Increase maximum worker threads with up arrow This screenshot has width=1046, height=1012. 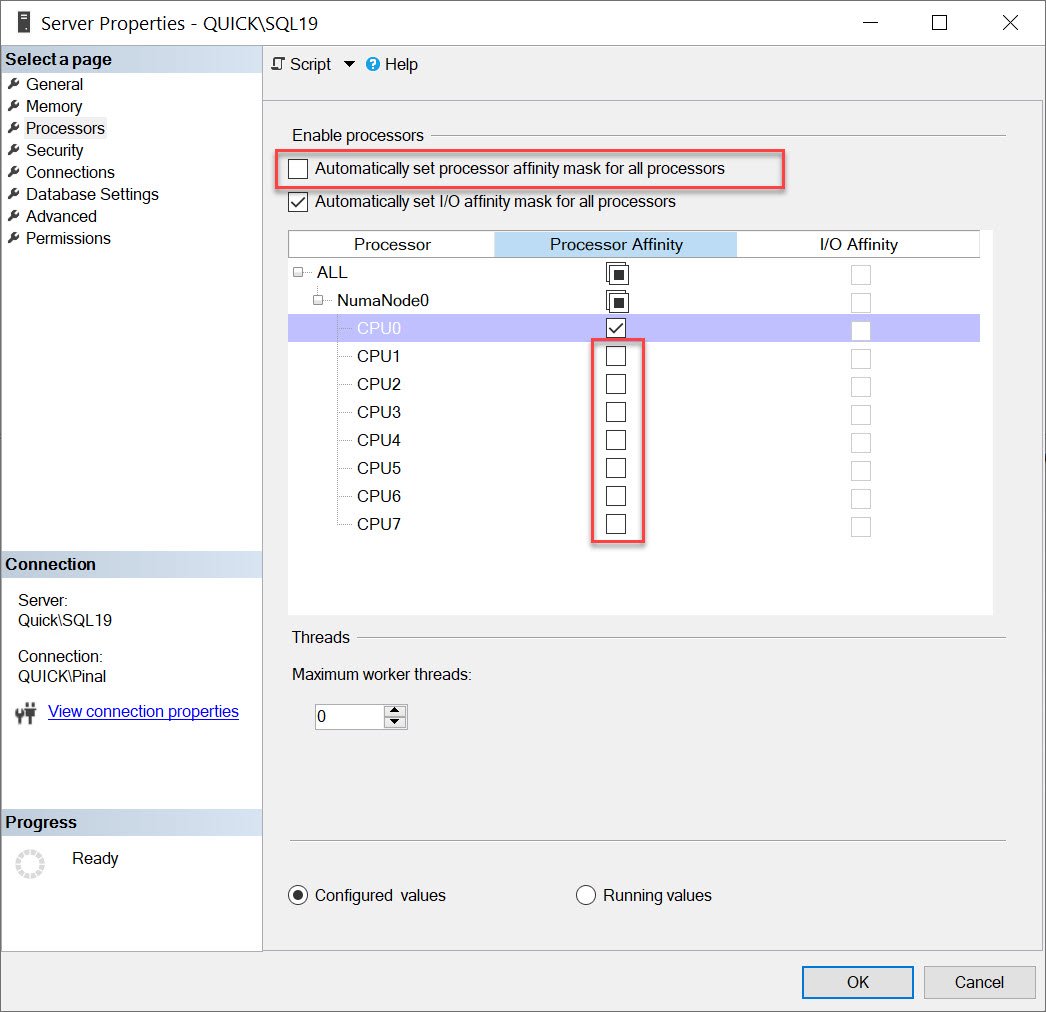pyautogui.click(x=395, y=711)
